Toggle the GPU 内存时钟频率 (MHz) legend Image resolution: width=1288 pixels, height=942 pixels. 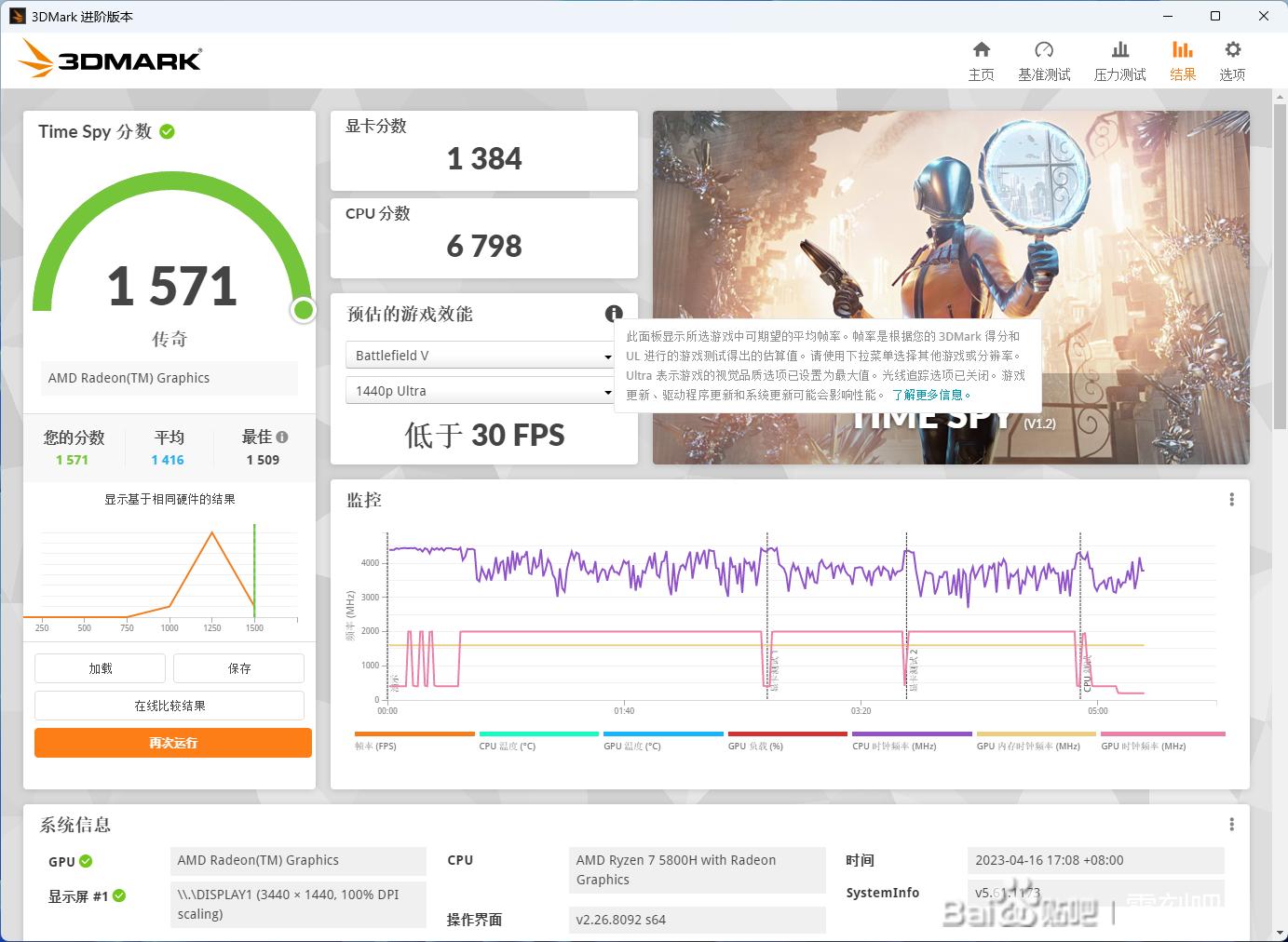[1037, 741]
